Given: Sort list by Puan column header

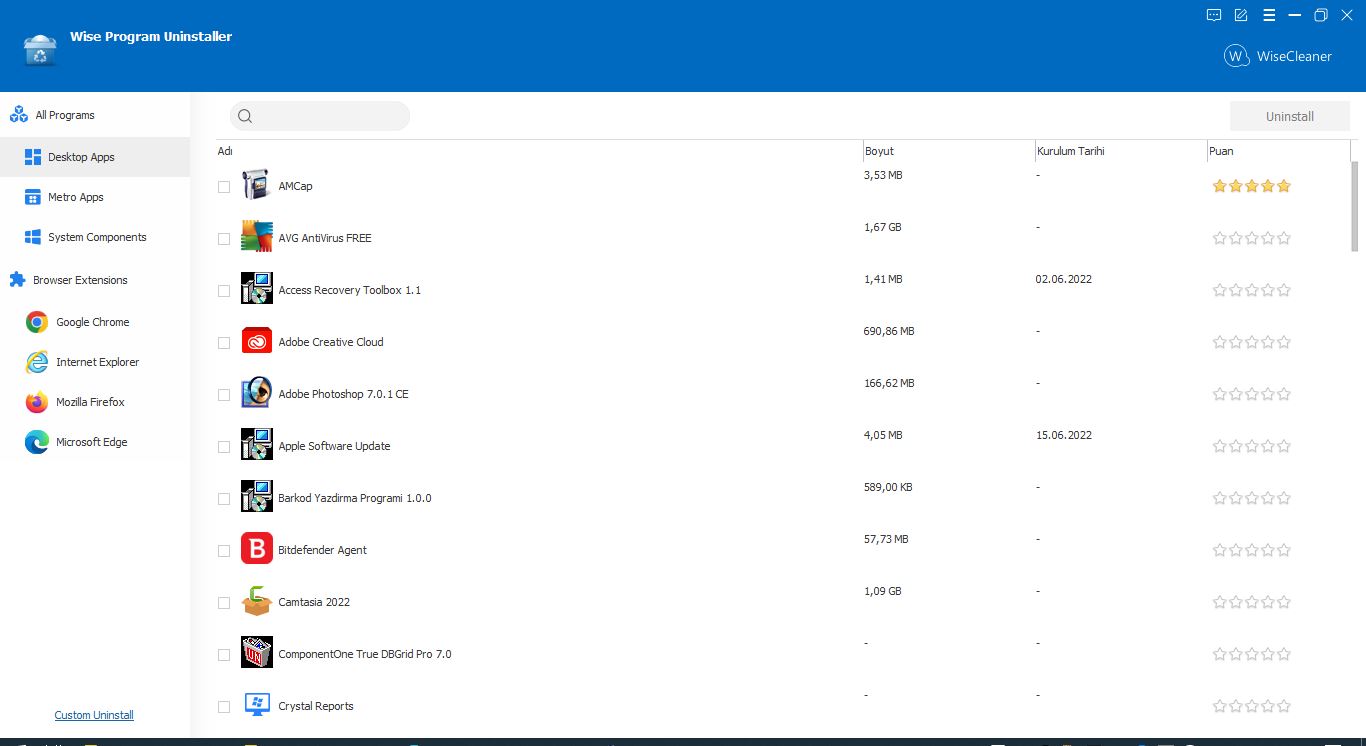Looking at the screenshot, I should pyautogui.click(x=1278, y=151).
